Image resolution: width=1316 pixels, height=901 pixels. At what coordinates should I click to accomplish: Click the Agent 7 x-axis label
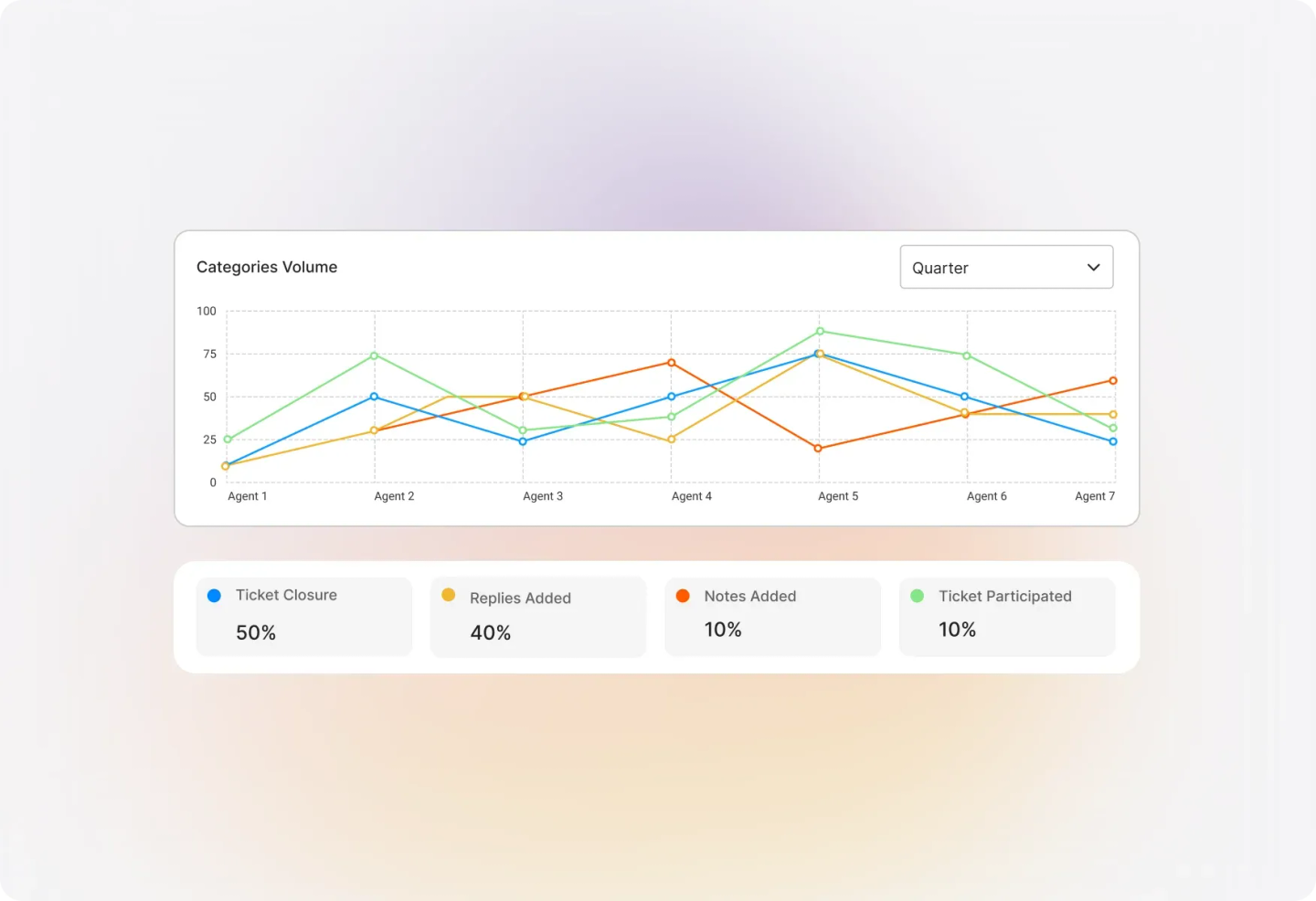(x=1095, y=496)
